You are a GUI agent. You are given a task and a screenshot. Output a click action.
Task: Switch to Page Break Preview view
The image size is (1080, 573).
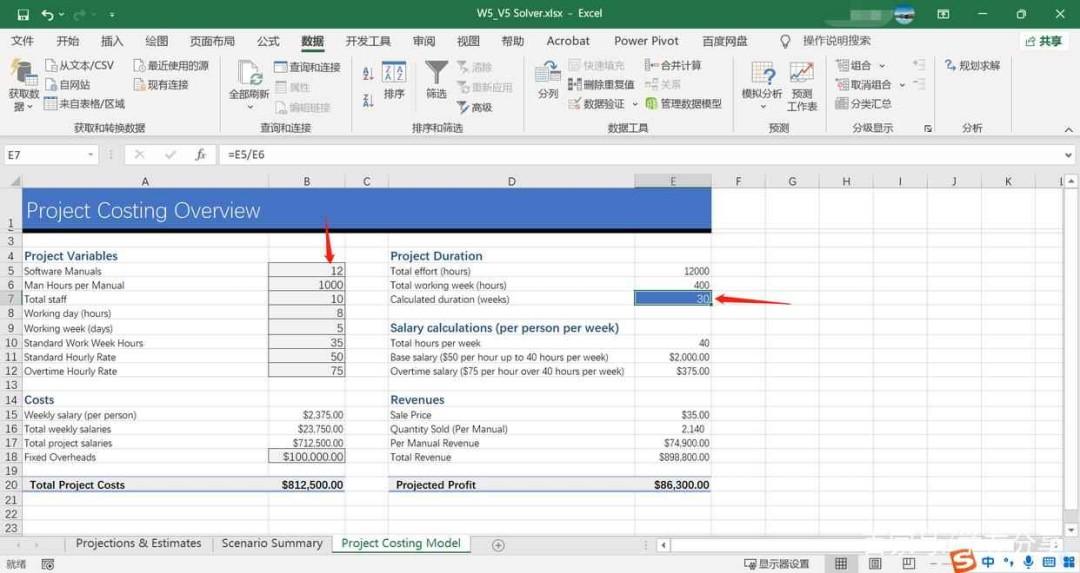tap(908, 564)
